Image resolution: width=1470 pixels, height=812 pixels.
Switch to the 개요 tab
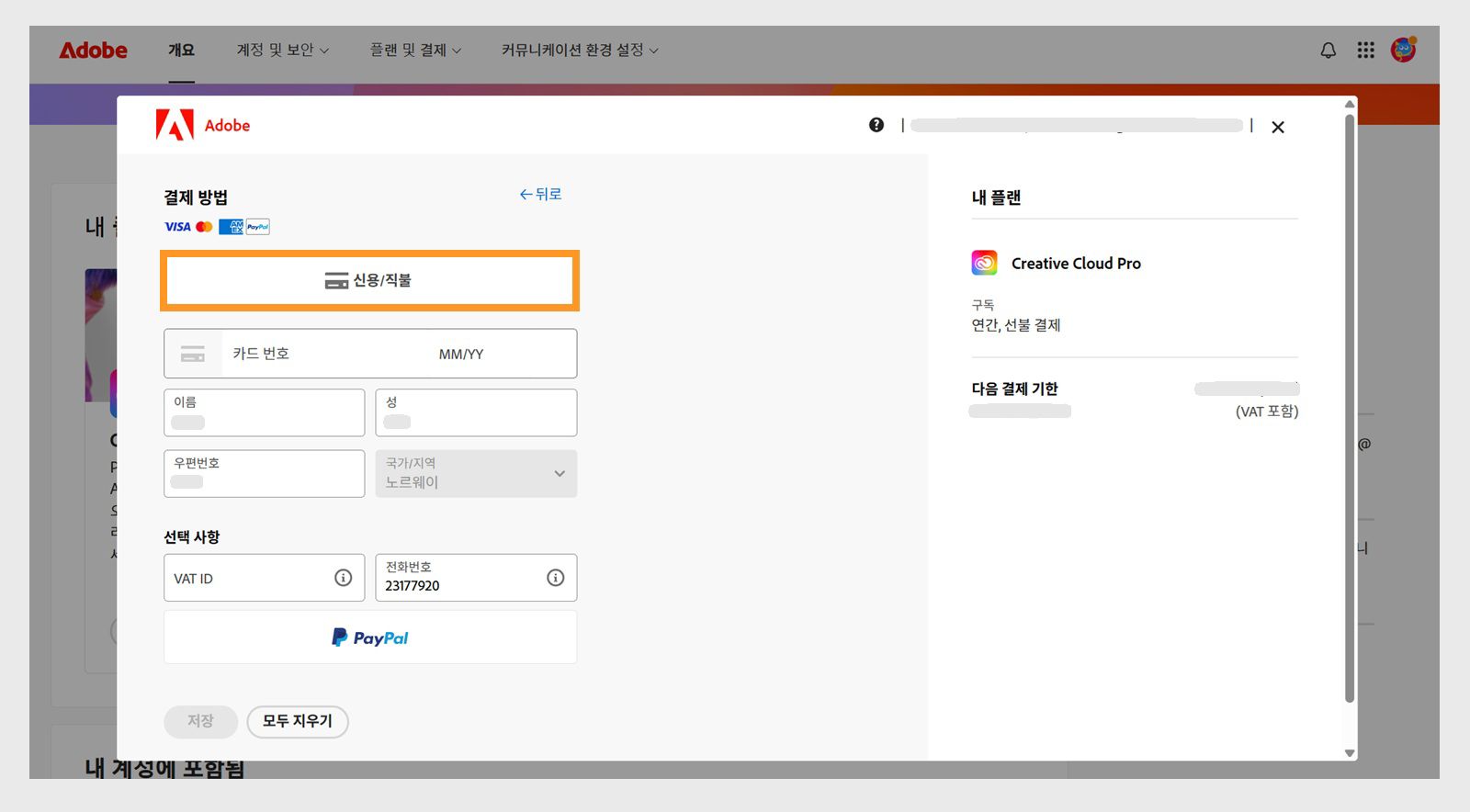pyautogui.click(x=181, y=50)
